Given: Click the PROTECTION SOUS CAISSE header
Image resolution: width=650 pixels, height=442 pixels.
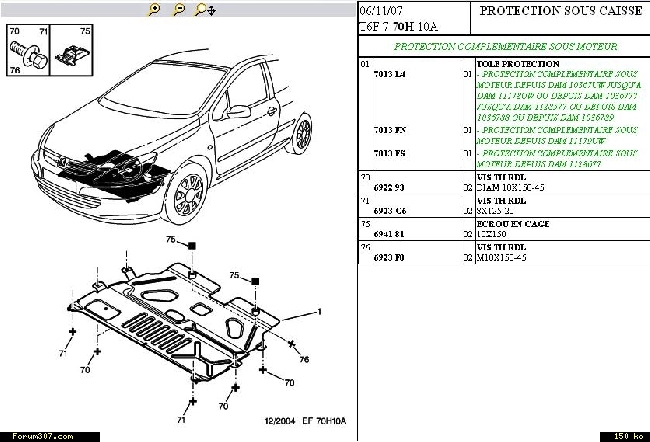Looking at the screenshot, I should click(x=547, y=12).
